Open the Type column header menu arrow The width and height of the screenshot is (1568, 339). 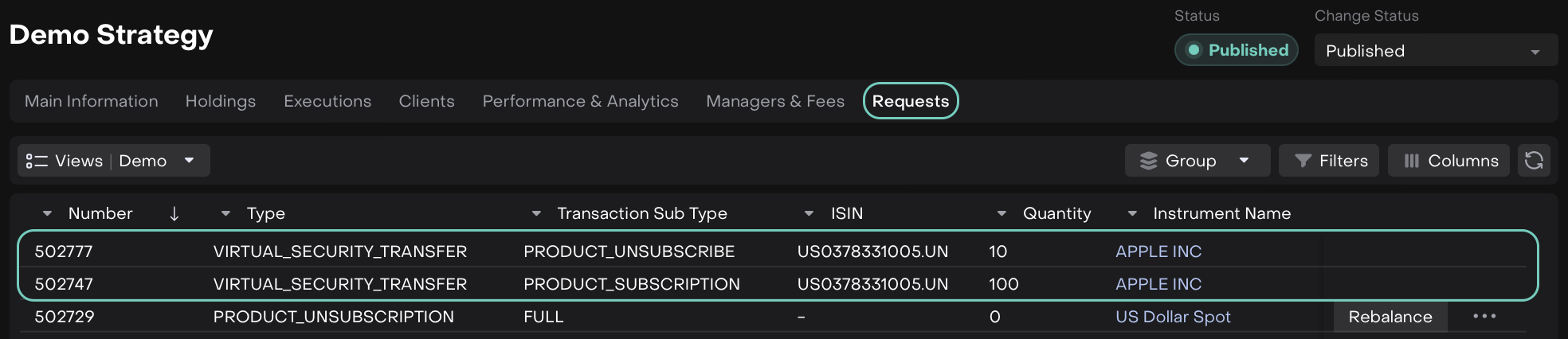click(225, 213)
